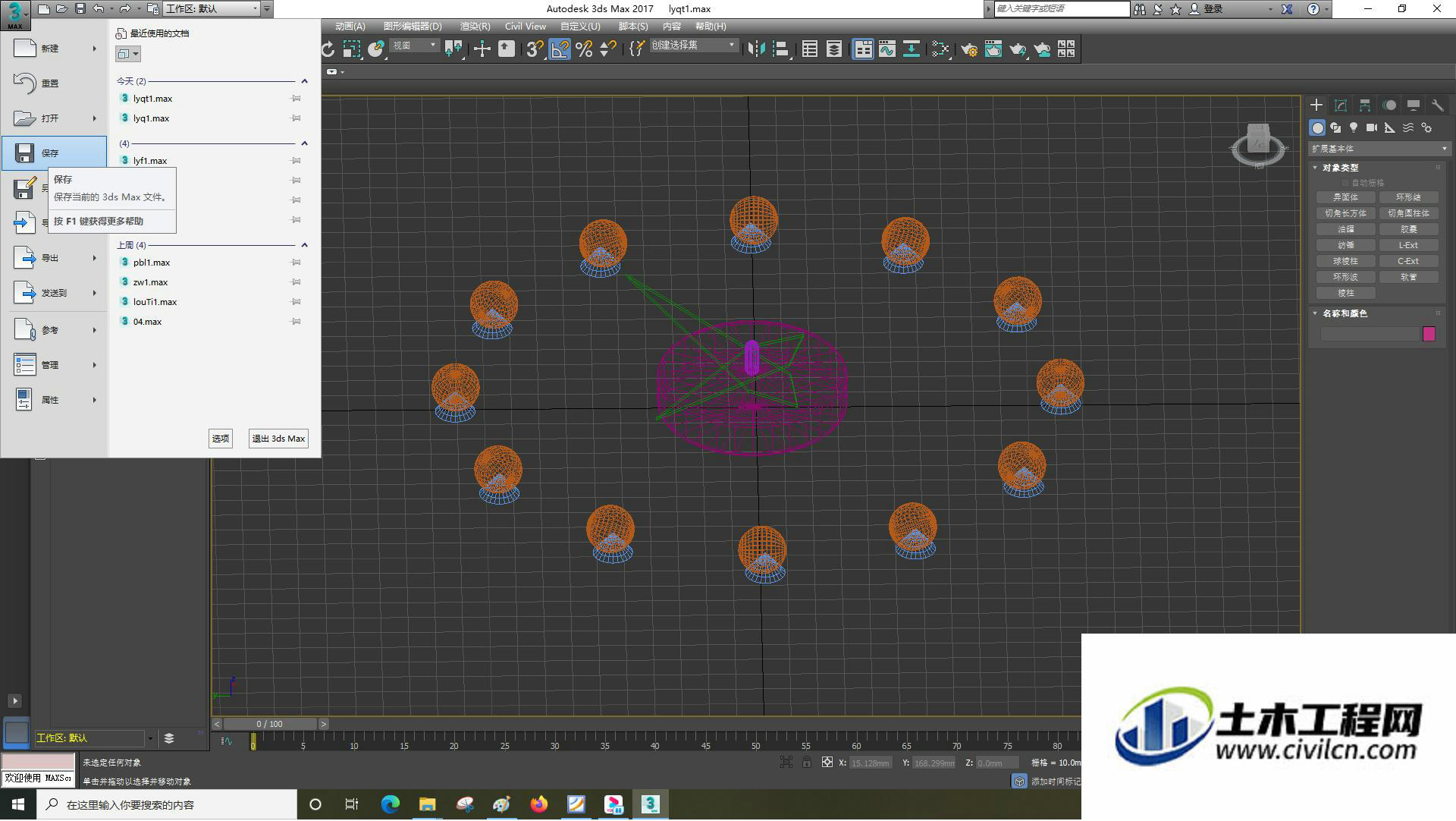Open the Modify panel tab icon
Screen dimensions: 1456x821
click(1340, 105)
